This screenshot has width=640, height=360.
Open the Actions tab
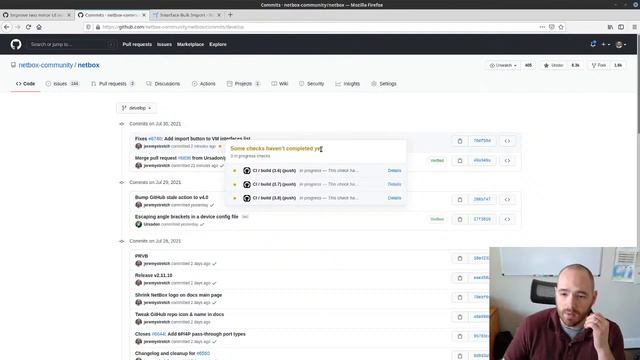(x=203, y=84)
